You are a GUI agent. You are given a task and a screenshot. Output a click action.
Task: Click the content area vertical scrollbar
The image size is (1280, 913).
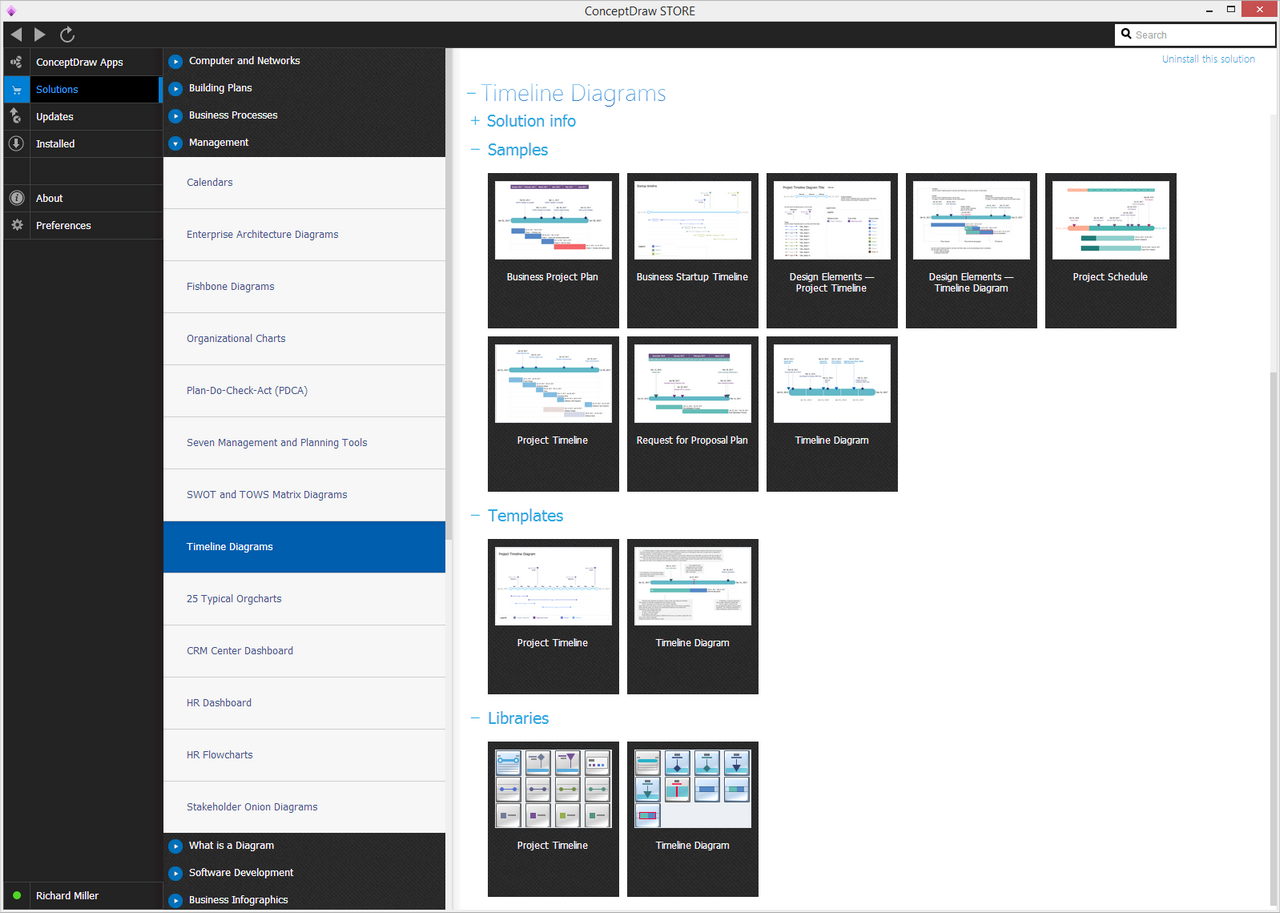pyautogui.click(x=1272, y=640)
